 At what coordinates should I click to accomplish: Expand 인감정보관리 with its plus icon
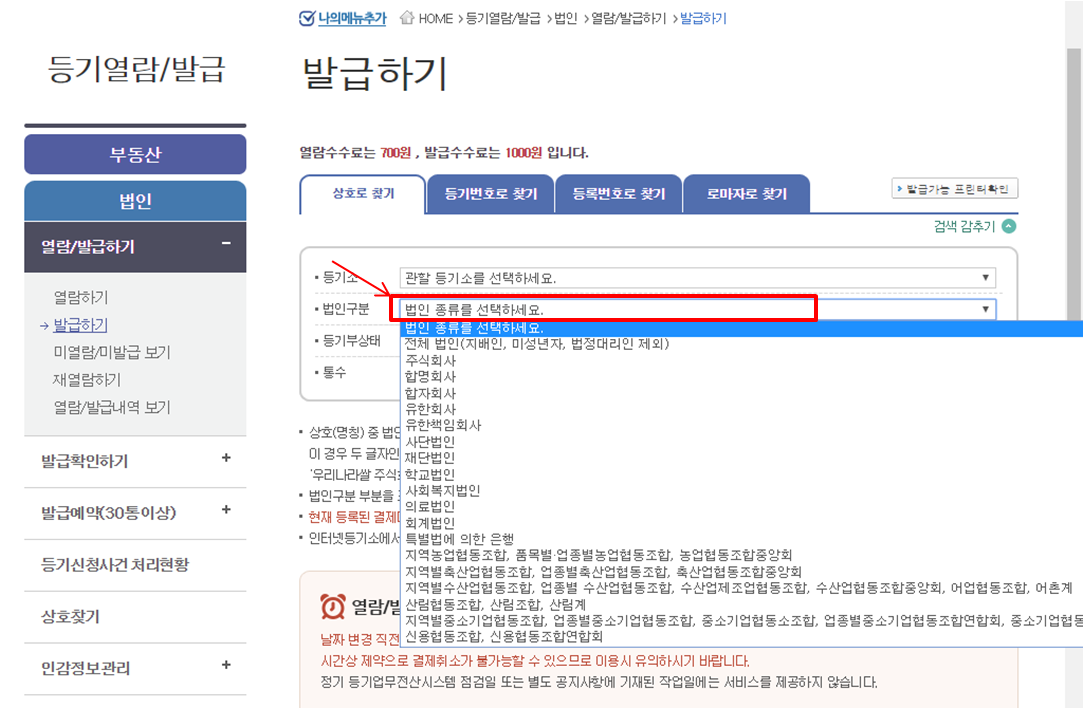[x=226, y=665]
